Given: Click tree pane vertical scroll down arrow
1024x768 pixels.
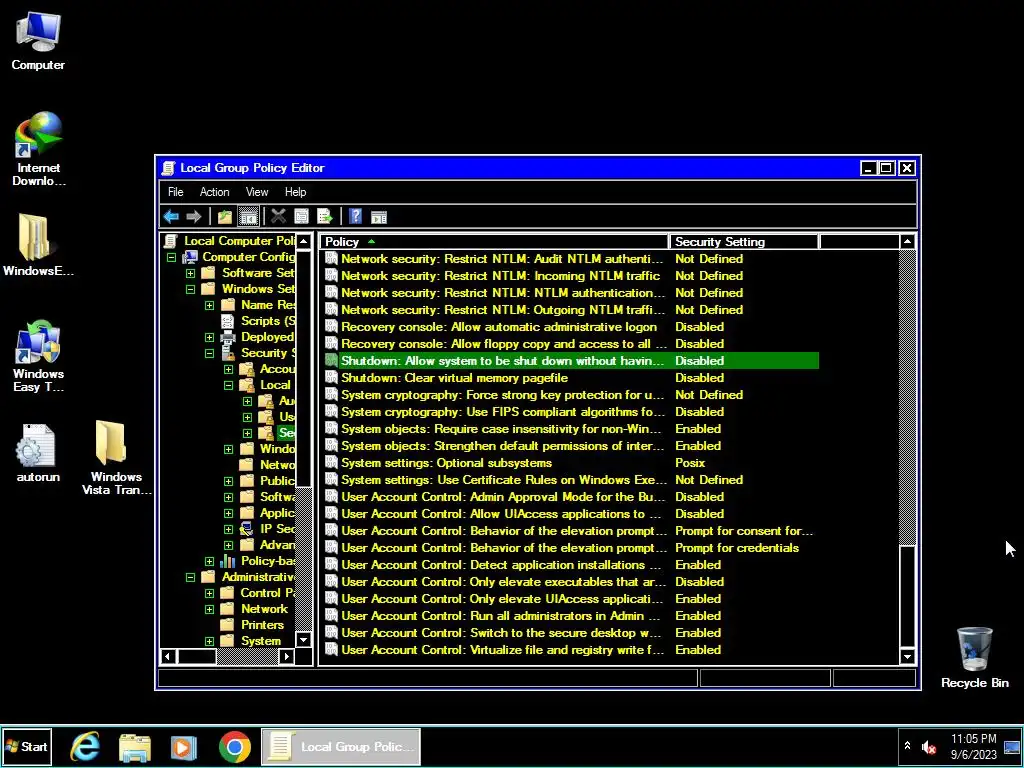Looking at the screenshot, I should point(303,640).
